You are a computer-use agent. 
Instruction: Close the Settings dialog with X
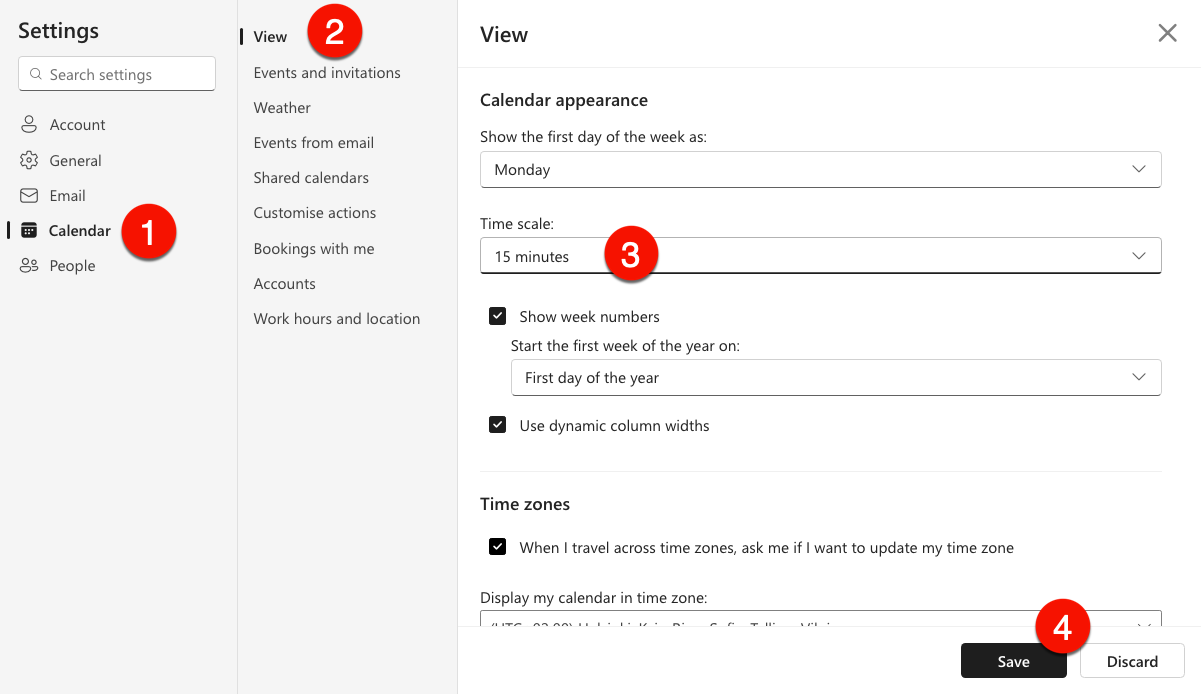(x=1167, y=33)
